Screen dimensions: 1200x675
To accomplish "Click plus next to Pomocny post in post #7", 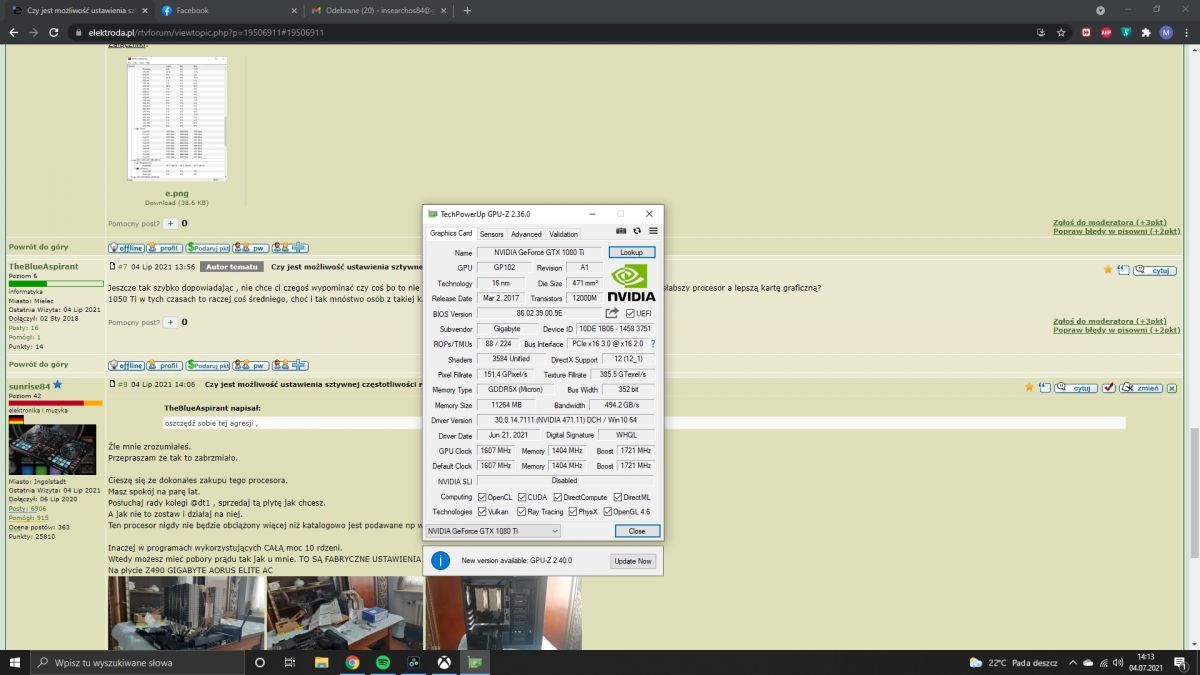I will point(170,322).
